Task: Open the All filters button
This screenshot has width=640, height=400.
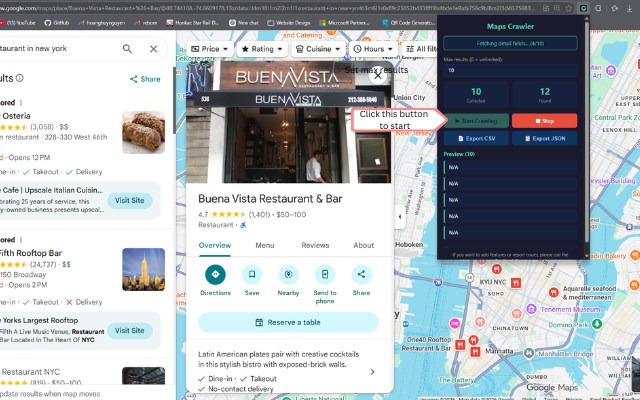Action: [420, 49]
